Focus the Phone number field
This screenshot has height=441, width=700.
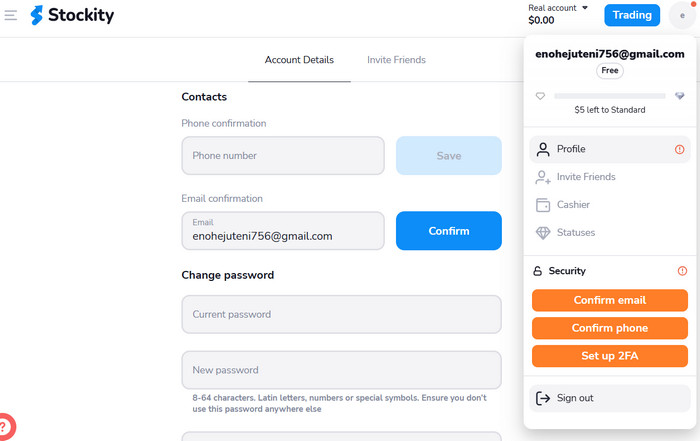point(283,156)
